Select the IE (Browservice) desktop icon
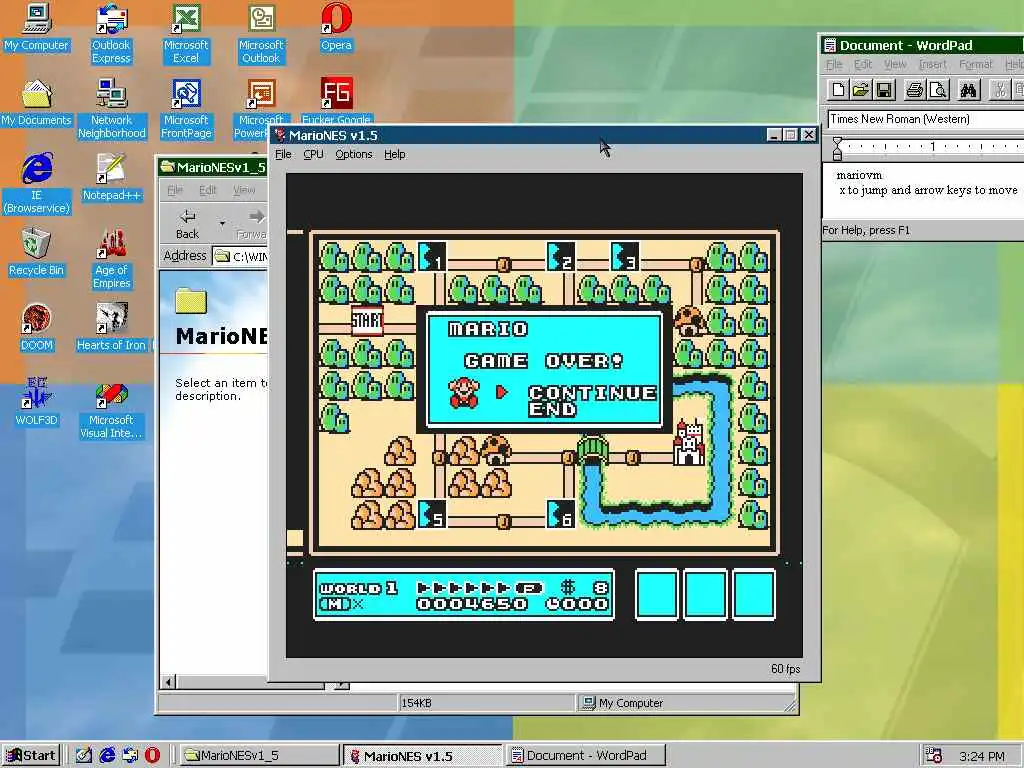 tap(37, 184)
